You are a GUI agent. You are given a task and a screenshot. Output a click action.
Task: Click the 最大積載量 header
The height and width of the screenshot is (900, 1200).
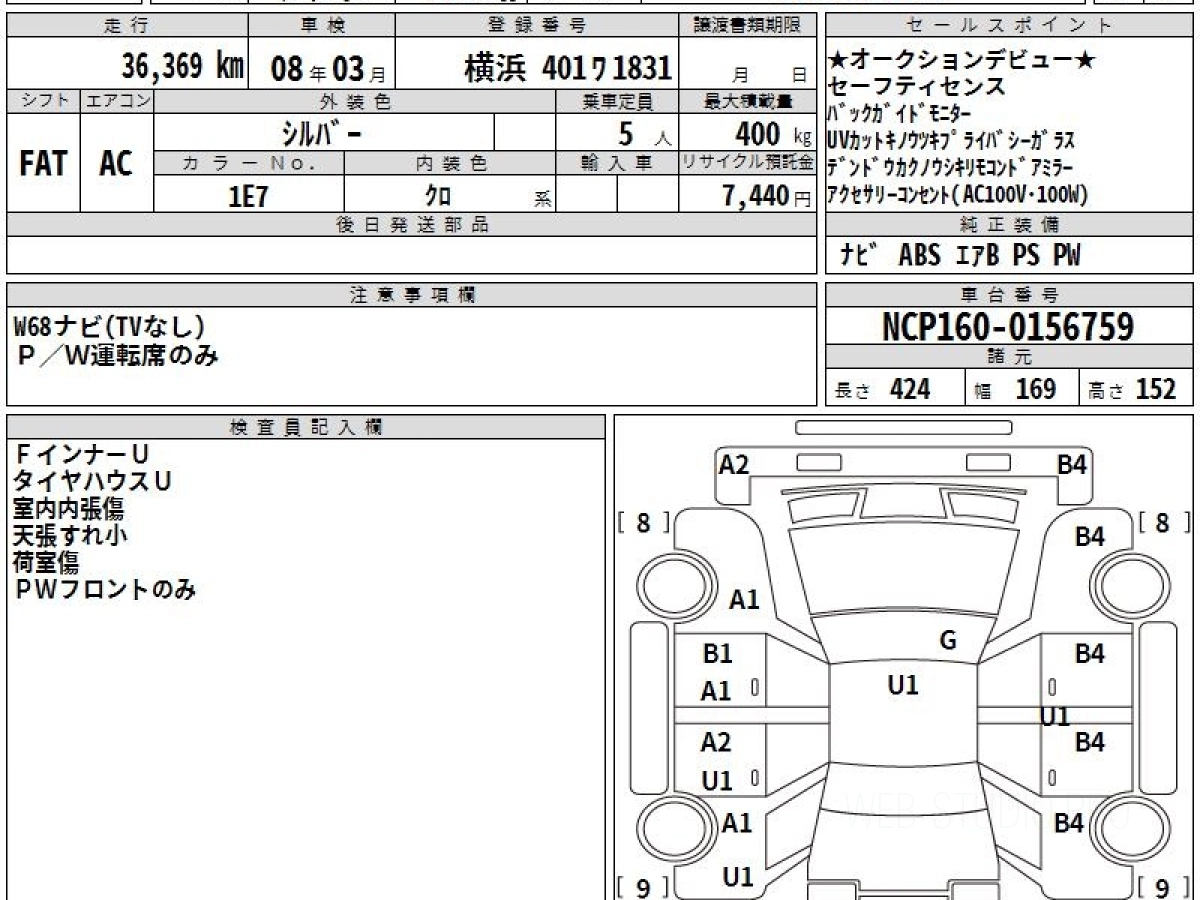[x=749, y=101]
